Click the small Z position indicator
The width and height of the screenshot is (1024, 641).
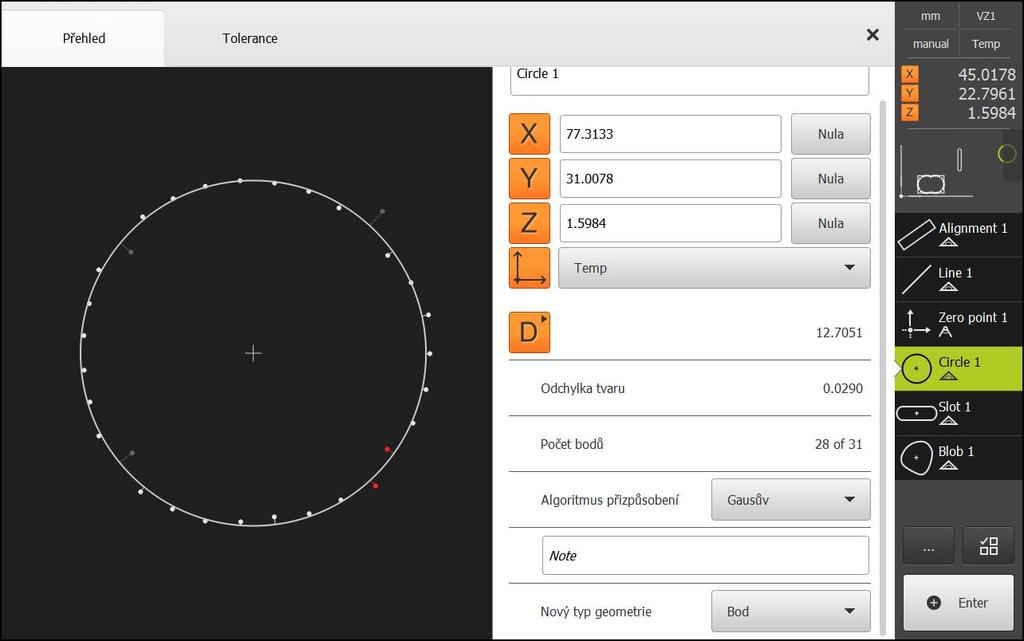point(910,112)
